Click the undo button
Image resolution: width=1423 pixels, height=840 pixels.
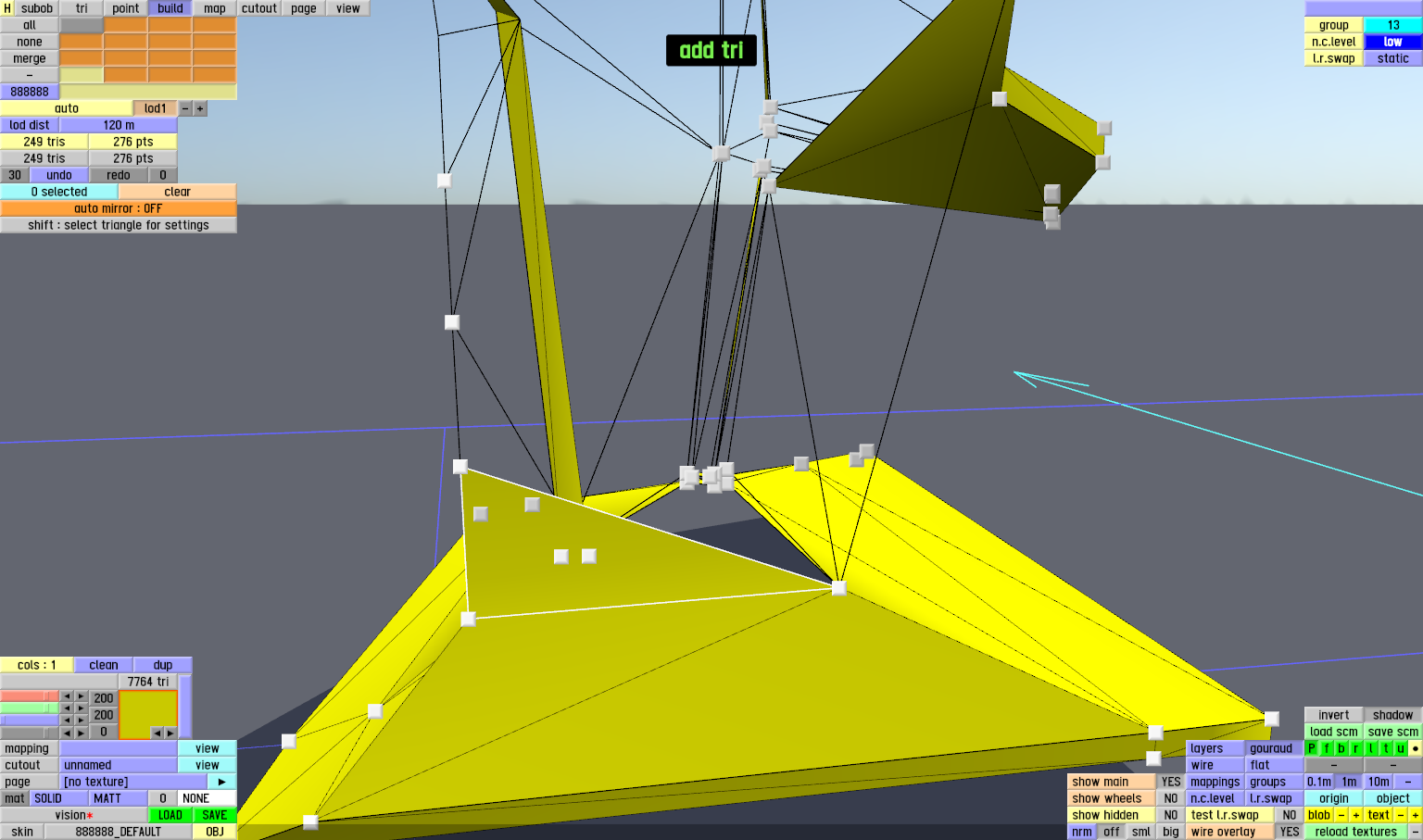coord(59,175)
